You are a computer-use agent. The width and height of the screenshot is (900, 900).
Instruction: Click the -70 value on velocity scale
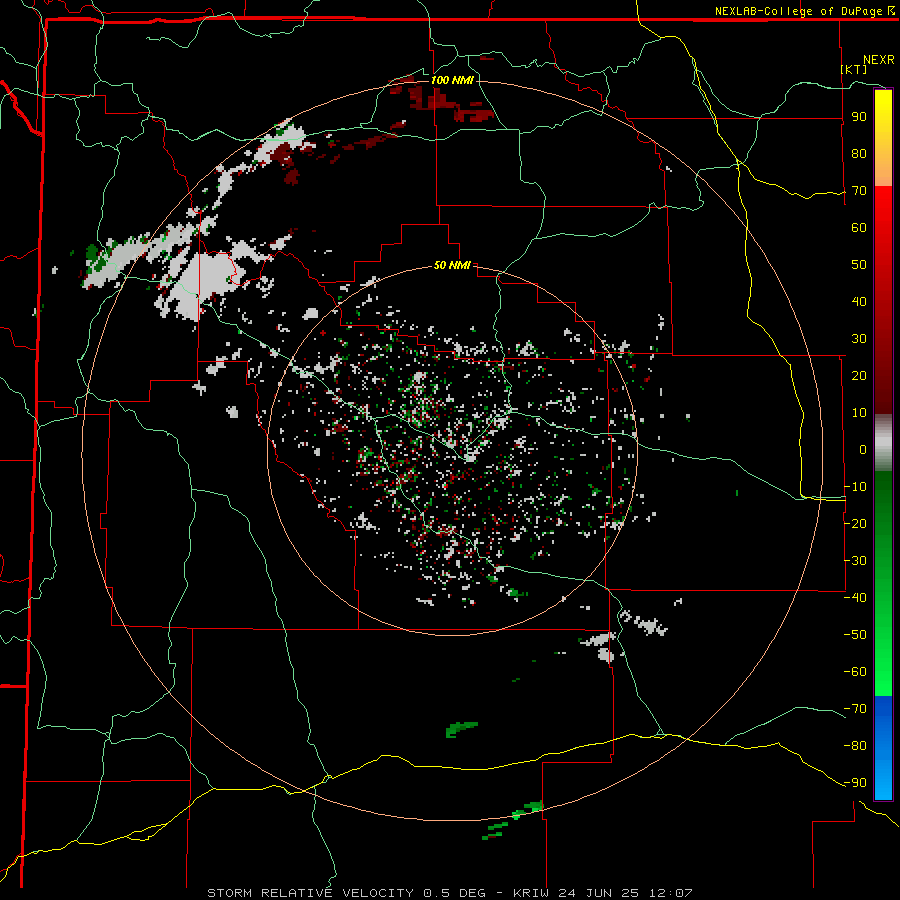[x=855, y=709]
